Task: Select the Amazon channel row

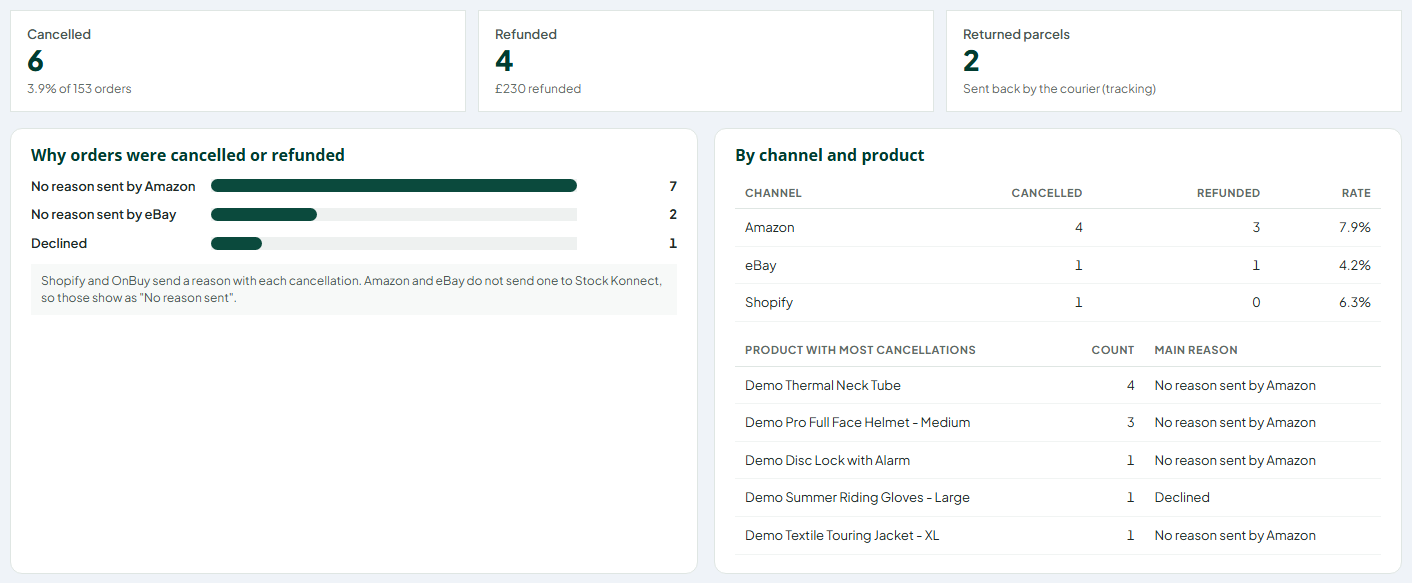Action: click(x=1058, y=228)
